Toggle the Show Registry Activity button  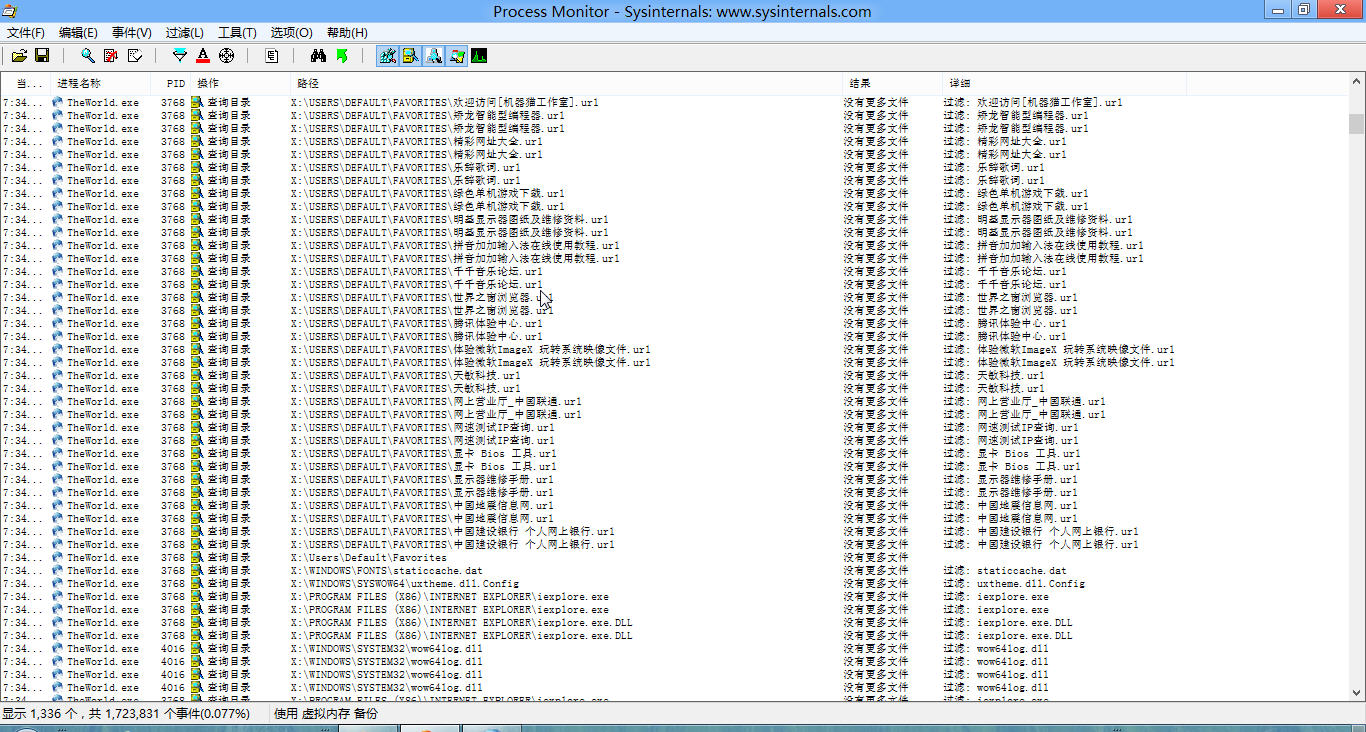pyautogui.click(x=387, y=56)
